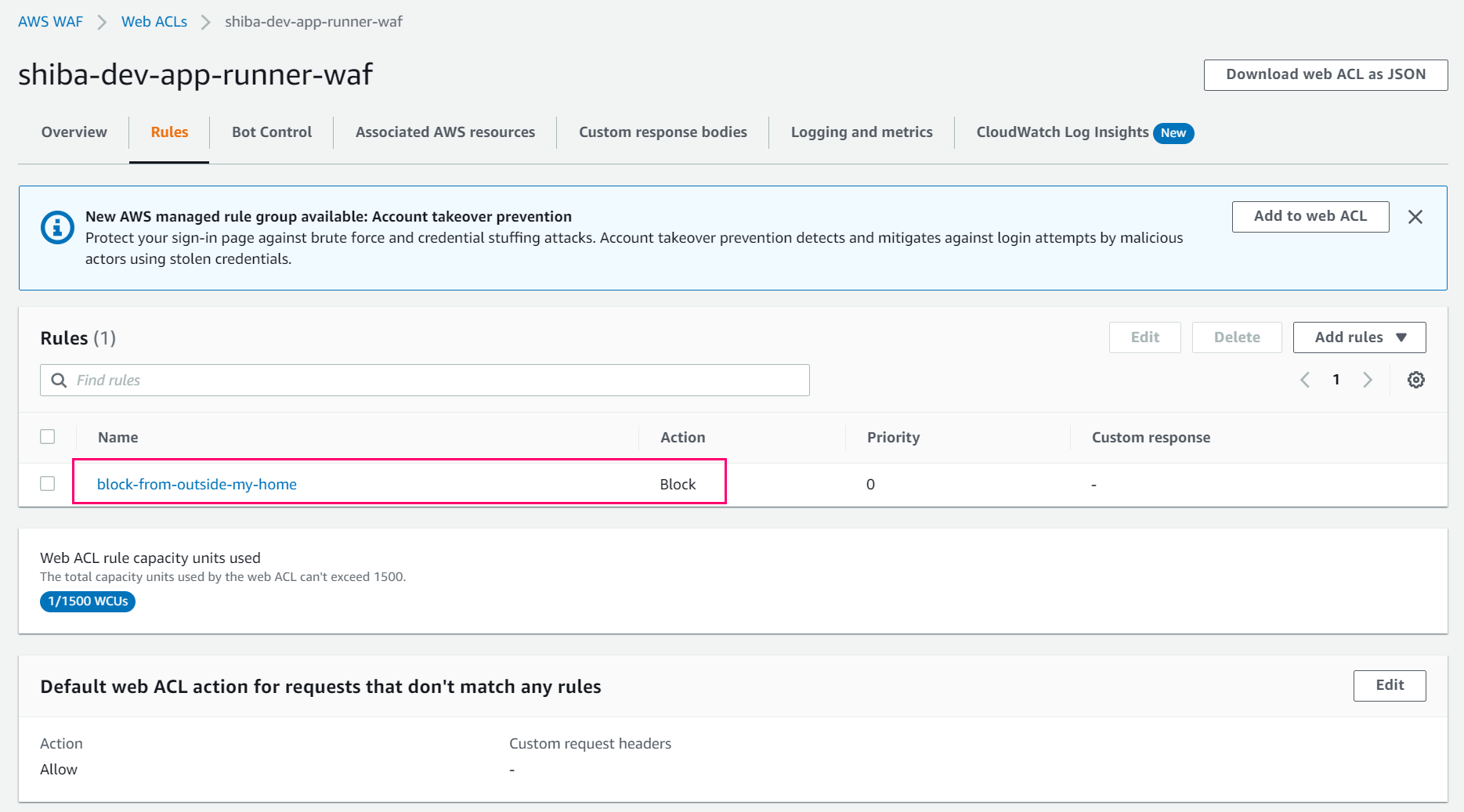Image resolution: width=1464 pixels, height=812 pixels.
Task: Click the priority value 0
Action: (870, 484)
